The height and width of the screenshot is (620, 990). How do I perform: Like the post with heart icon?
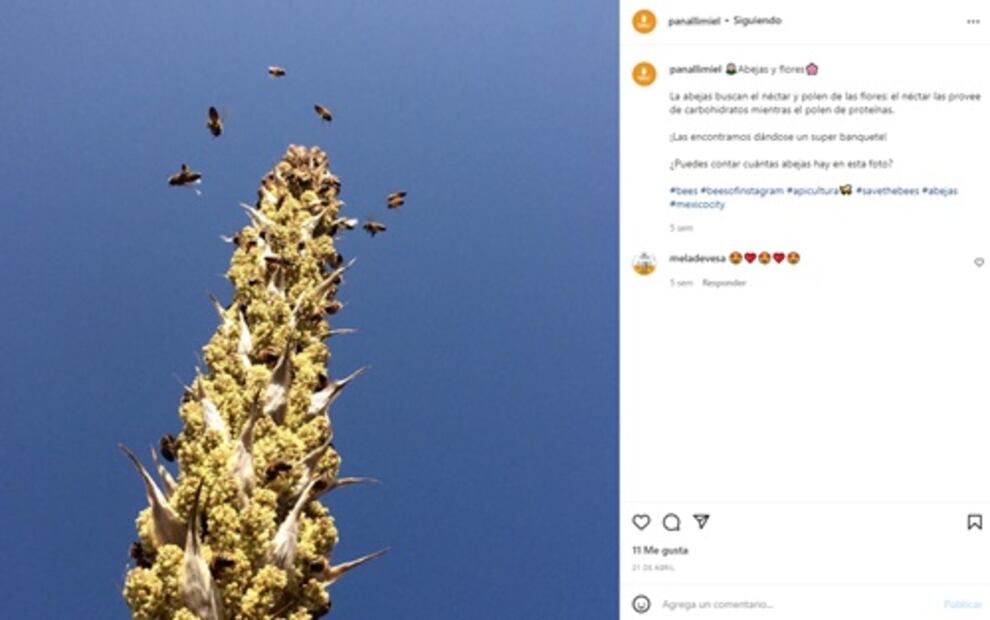641,522
